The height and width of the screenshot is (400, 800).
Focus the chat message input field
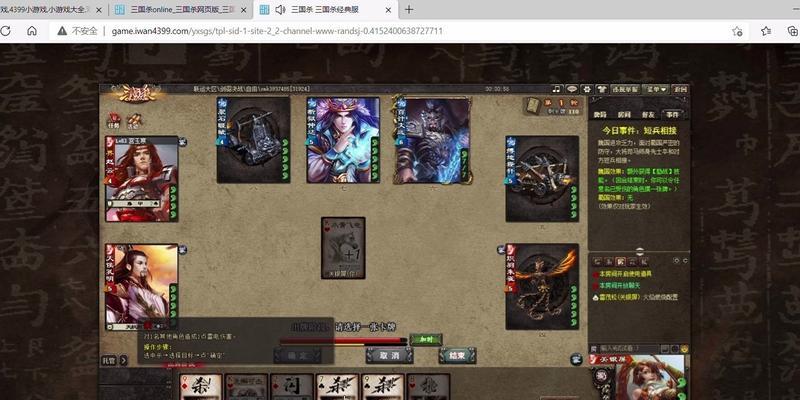tap(629, 348)
